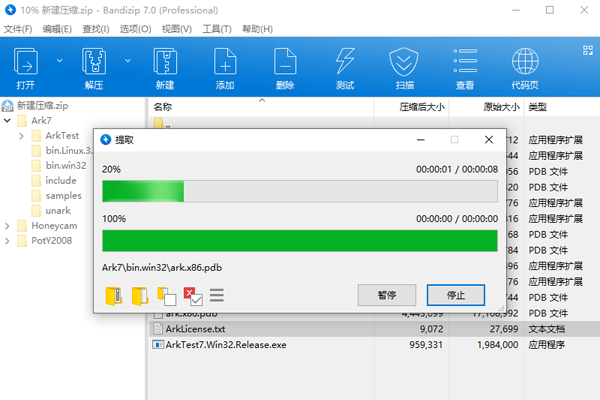Click the red X checkmark icon in 提取 dialog
This screenshot has height=400, width=600.
193,296
